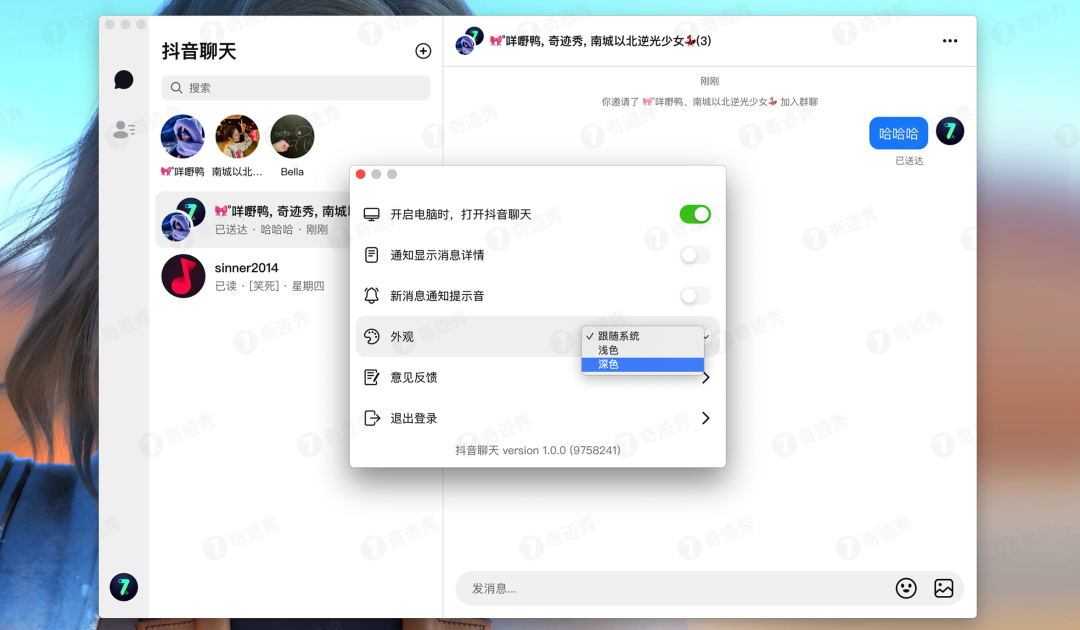
Task: Open the 意见反馈 row chevron
Action: click(x=705, y=377)
